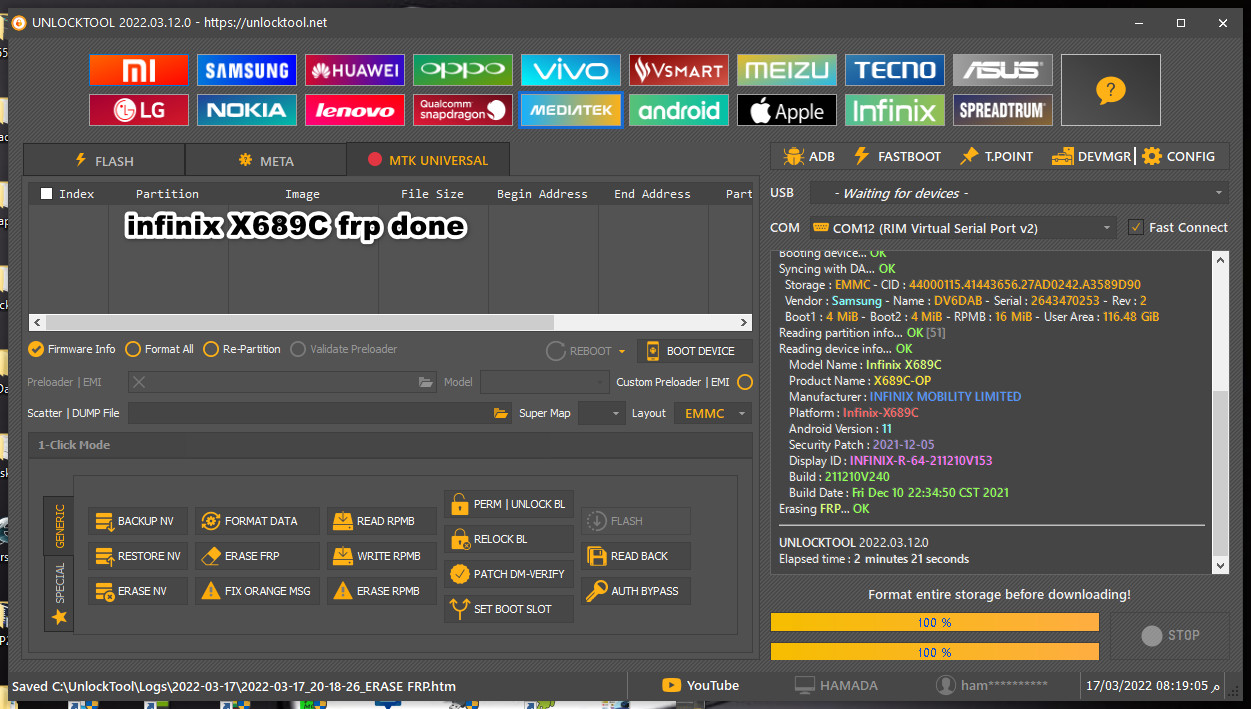Open the ADB tool
The height and width of the screenshot is (709, 1251).
tap(810, 157)
